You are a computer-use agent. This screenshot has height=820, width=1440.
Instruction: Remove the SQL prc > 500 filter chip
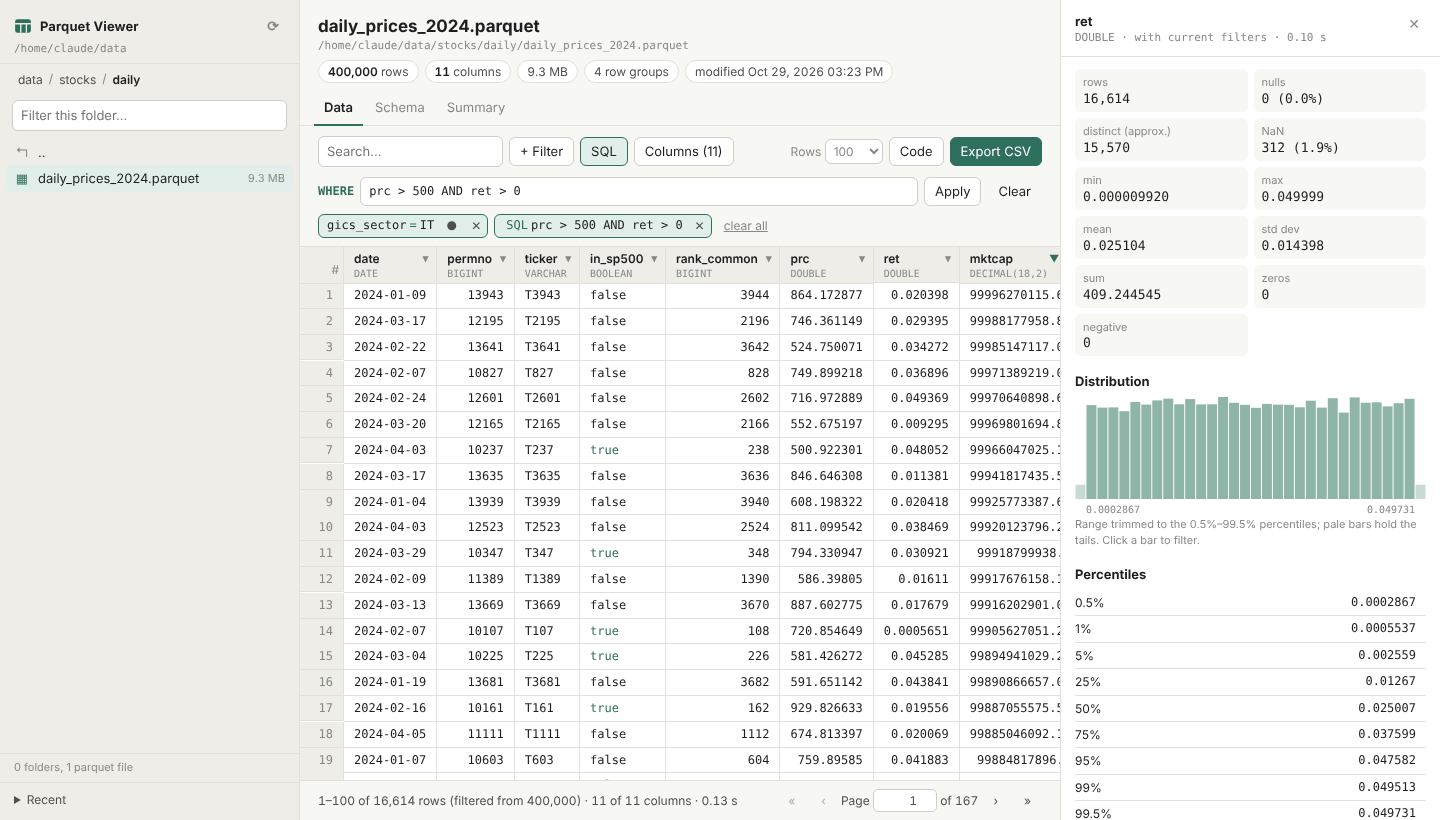699,226
